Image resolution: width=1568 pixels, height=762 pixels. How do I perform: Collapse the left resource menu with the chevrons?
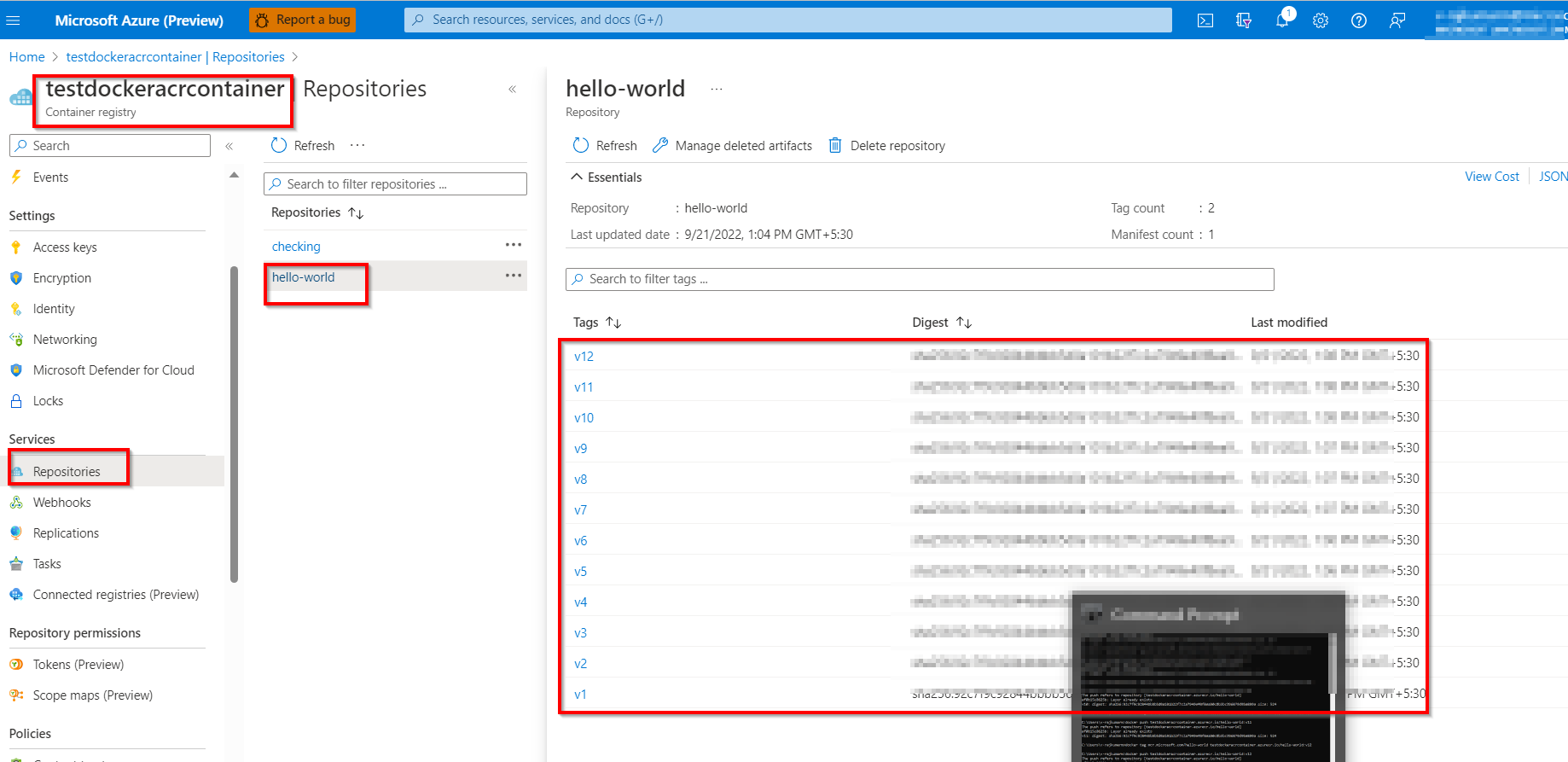(229, 146)
